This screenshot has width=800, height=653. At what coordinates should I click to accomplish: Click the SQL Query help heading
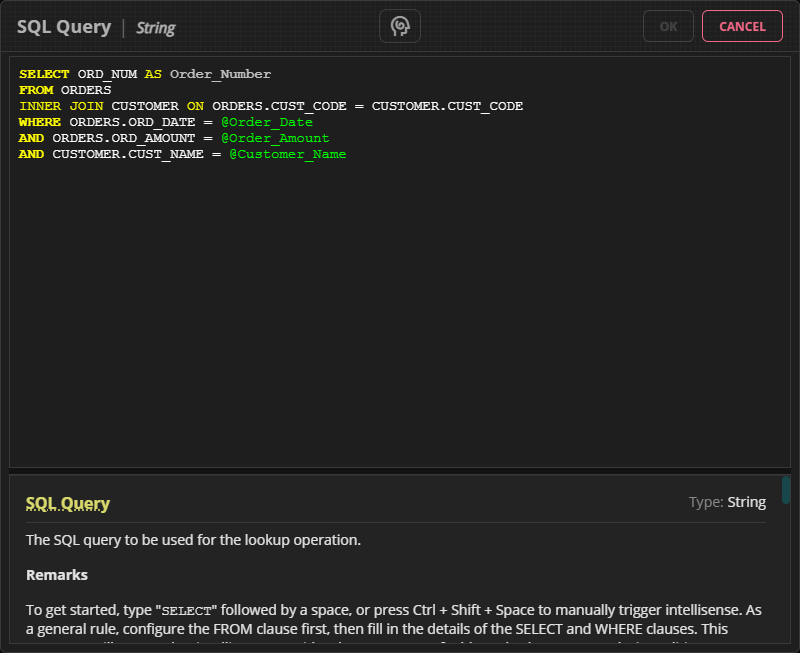68,503
